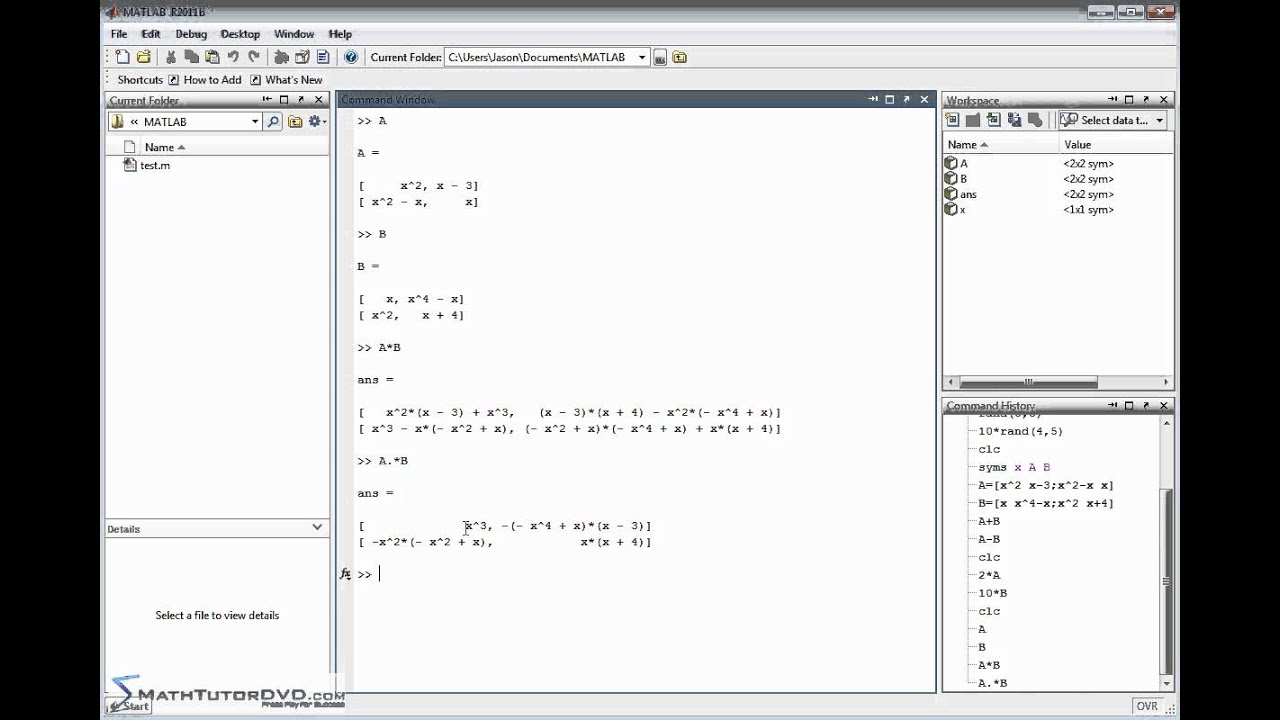Expand the Current Folder path dropdown
This screenshot has height=720, width=1280.
(642, 58)
